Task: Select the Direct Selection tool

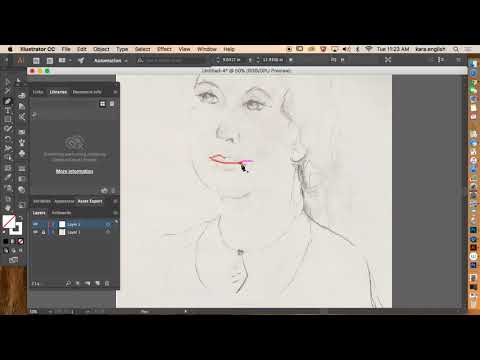Action: 18,80
